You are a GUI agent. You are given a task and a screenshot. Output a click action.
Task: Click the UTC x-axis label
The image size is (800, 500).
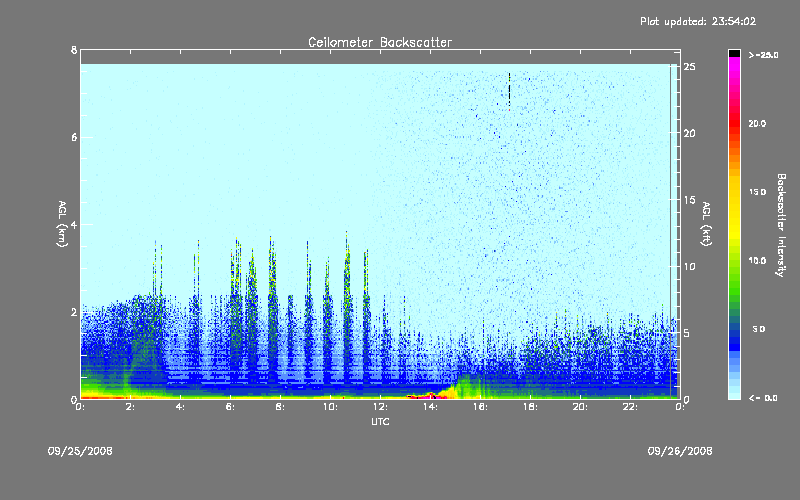380,421
